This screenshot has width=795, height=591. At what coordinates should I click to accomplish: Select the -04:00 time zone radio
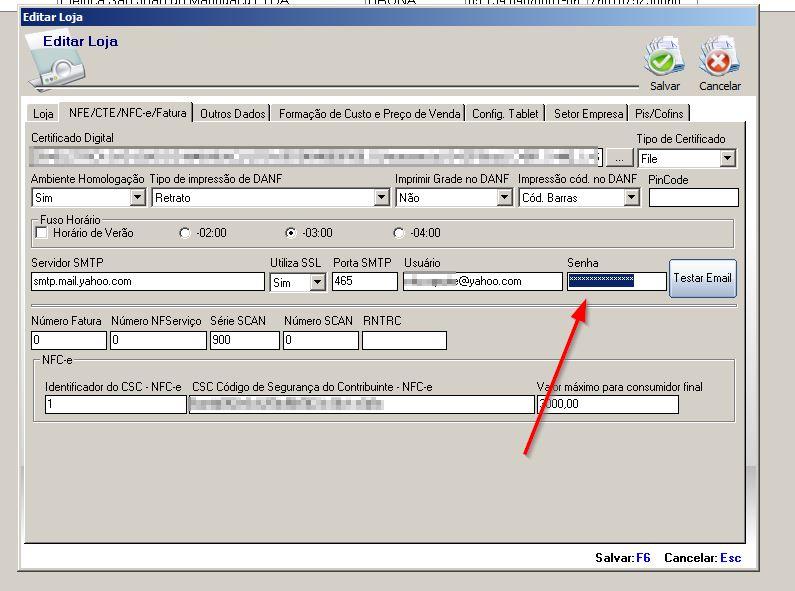tap(399, 233)
